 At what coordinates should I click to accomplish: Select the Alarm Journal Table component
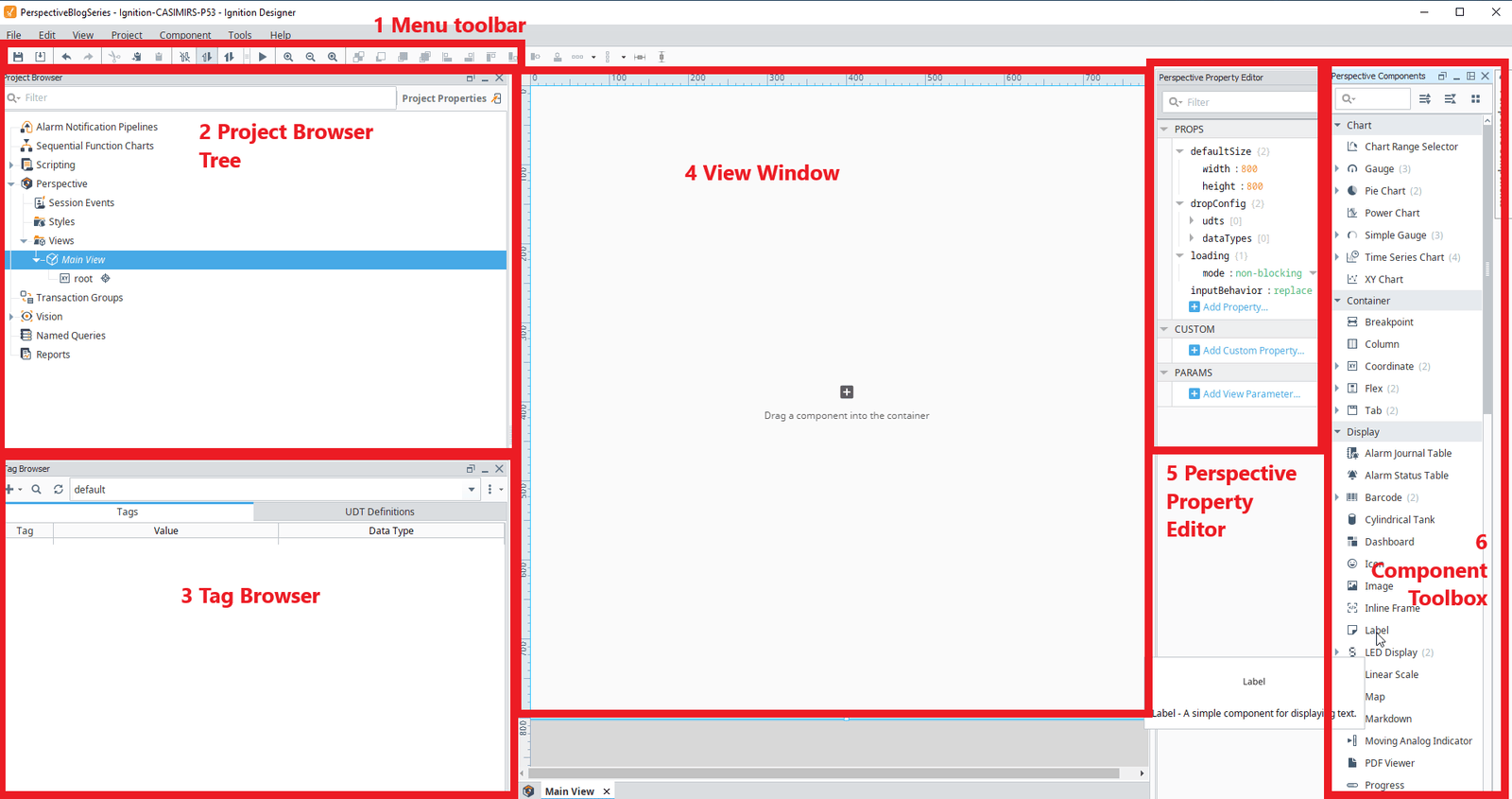click(1408, 453)
